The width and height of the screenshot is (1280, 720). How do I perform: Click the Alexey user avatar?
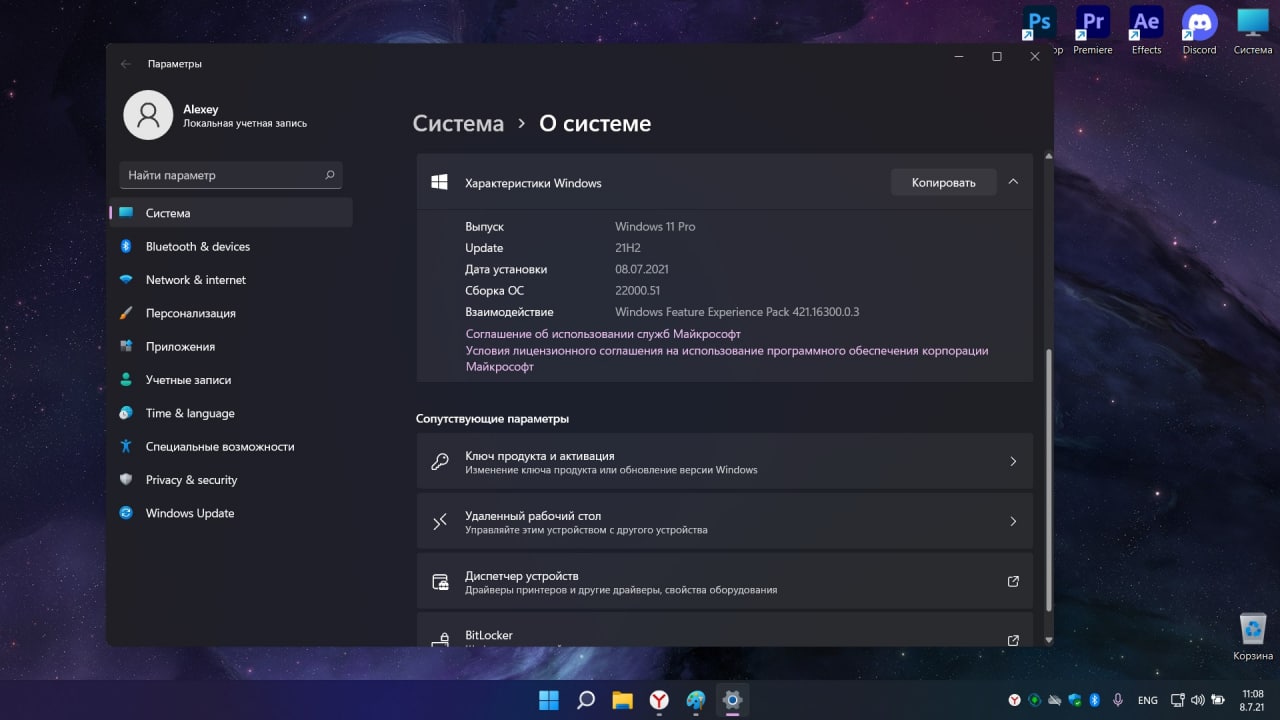click(148, 115)
